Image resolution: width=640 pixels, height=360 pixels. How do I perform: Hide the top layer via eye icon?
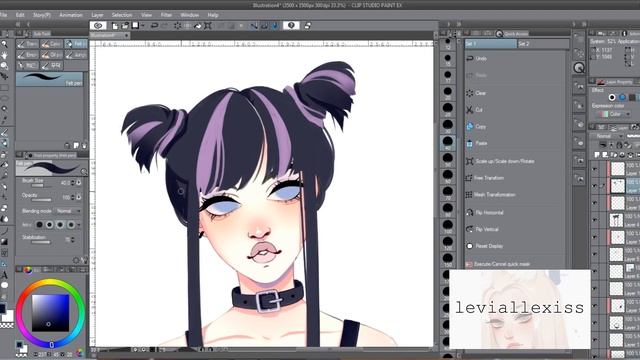[595, 168]
